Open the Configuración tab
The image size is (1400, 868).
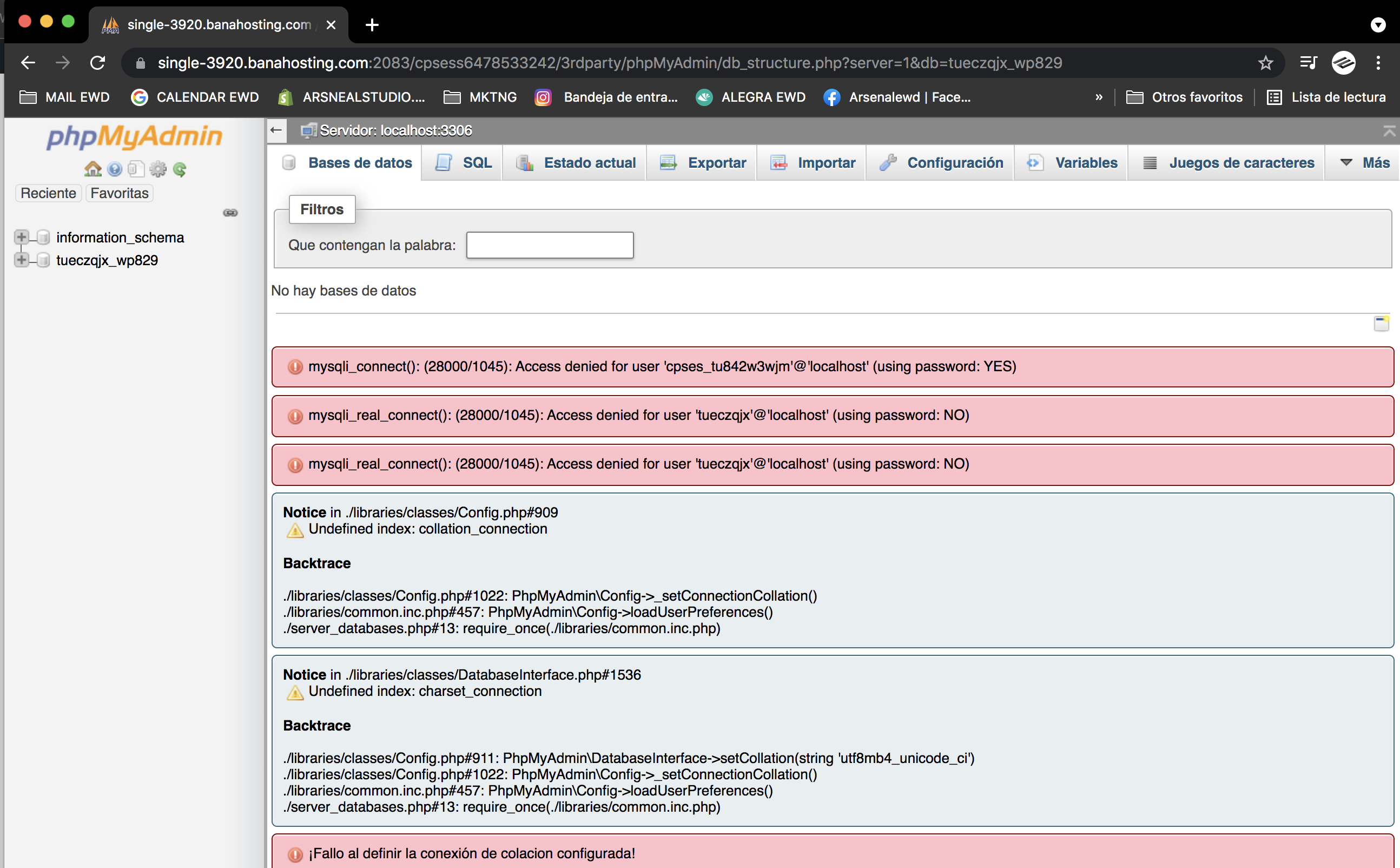[x=941, y=163]
